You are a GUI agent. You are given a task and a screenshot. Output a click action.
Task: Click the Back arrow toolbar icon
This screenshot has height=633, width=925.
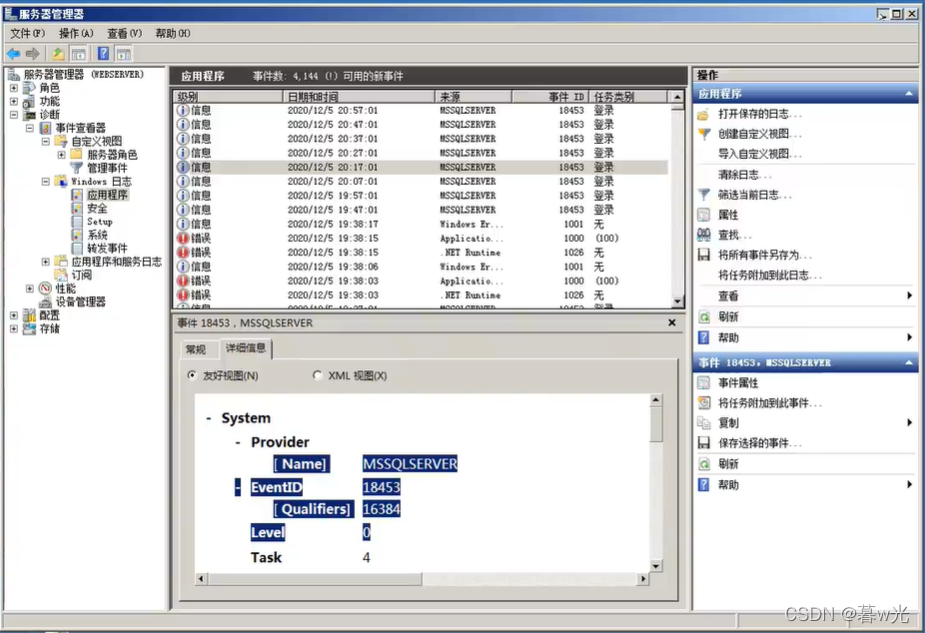tap(14, 54)
